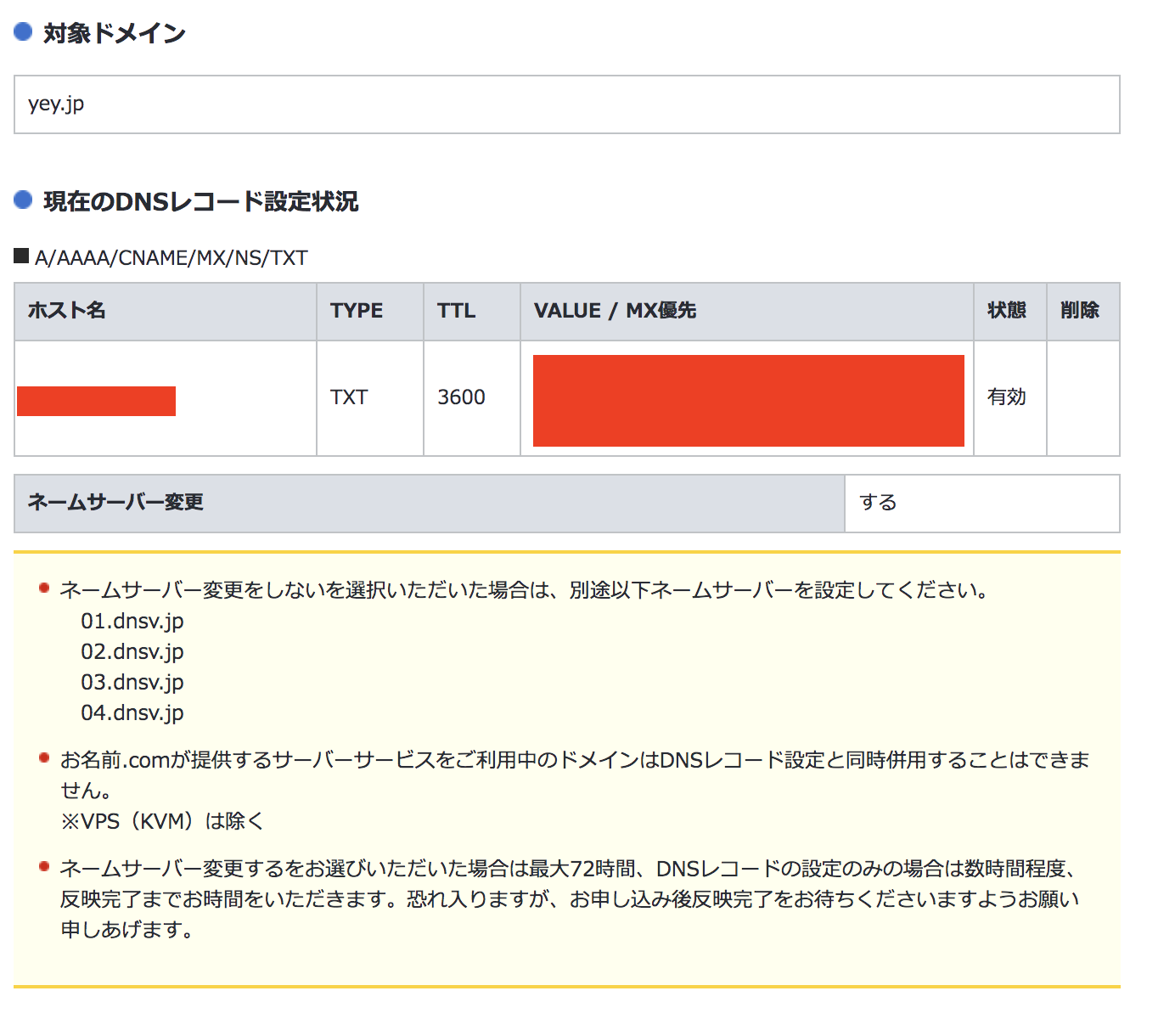Click the blue bullet beside 現在のDNSレコード設定状況

[23, 200]
